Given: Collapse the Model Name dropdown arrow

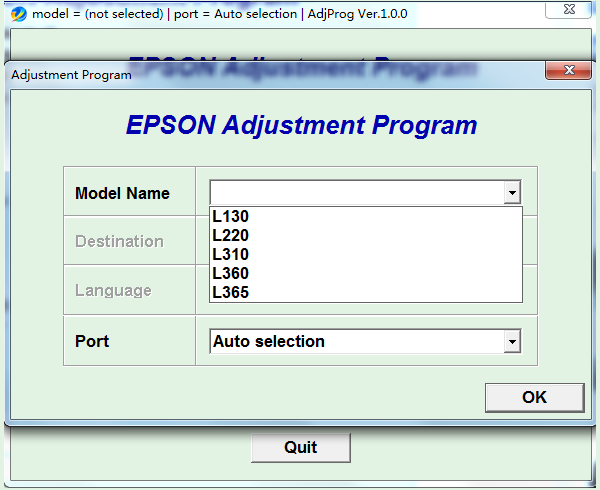Looking at the screenshot, I should click(x=512, y=193).
